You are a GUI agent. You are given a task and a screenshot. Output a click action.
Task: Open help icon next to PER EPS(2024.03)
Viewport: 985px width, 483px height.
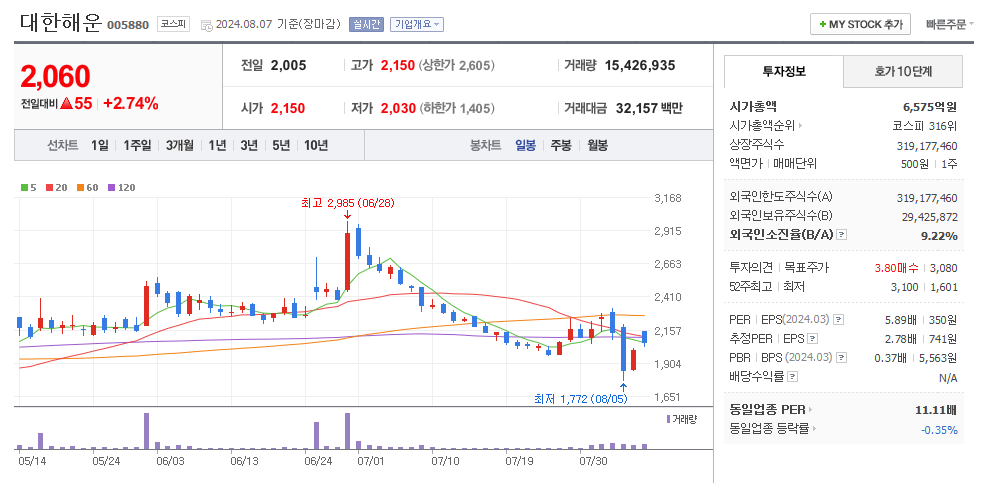[840, 320]
